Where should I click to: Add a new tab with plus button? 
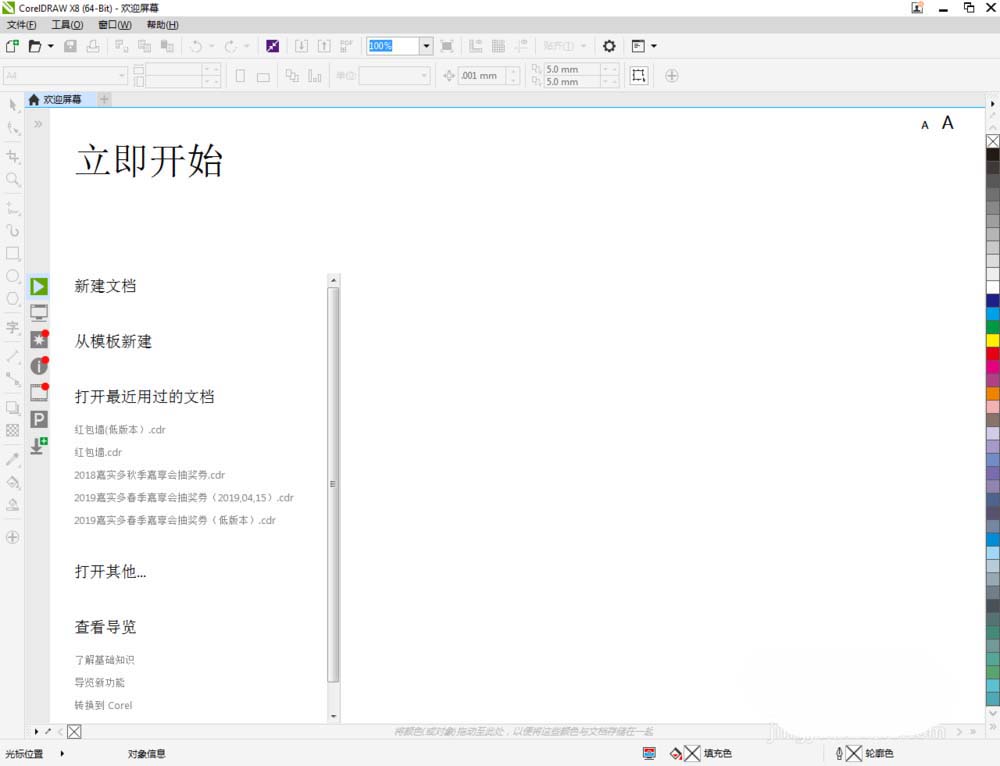(x=105, y=99)
